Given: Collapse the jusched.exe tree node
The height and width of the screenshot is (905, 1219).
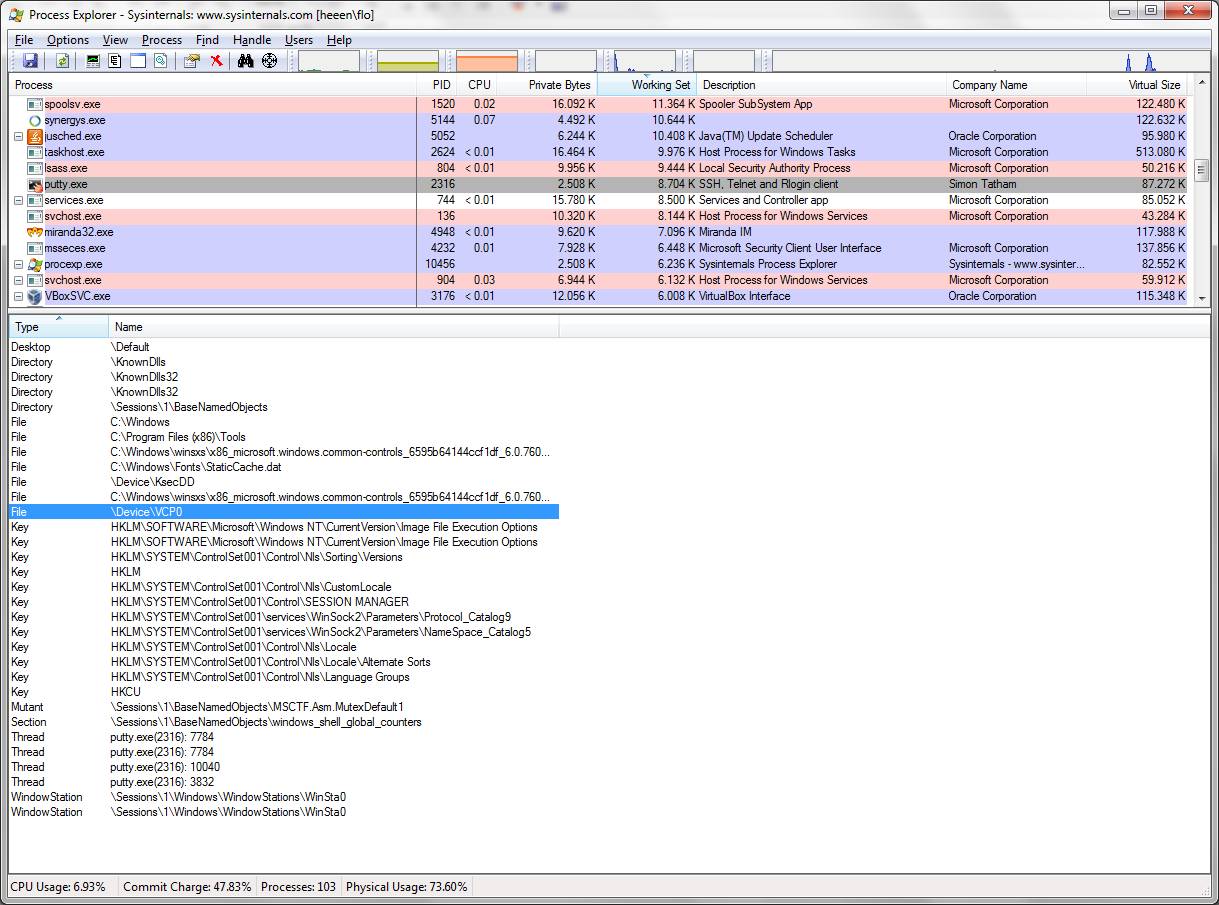Looking at the screenshot, I should pyautogui.click(x=18, y=136).
